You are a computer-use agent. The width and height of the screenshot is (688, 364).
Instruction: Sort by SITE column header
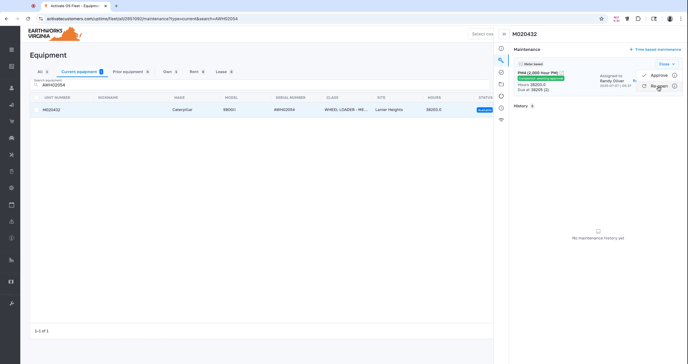point(381,97)
